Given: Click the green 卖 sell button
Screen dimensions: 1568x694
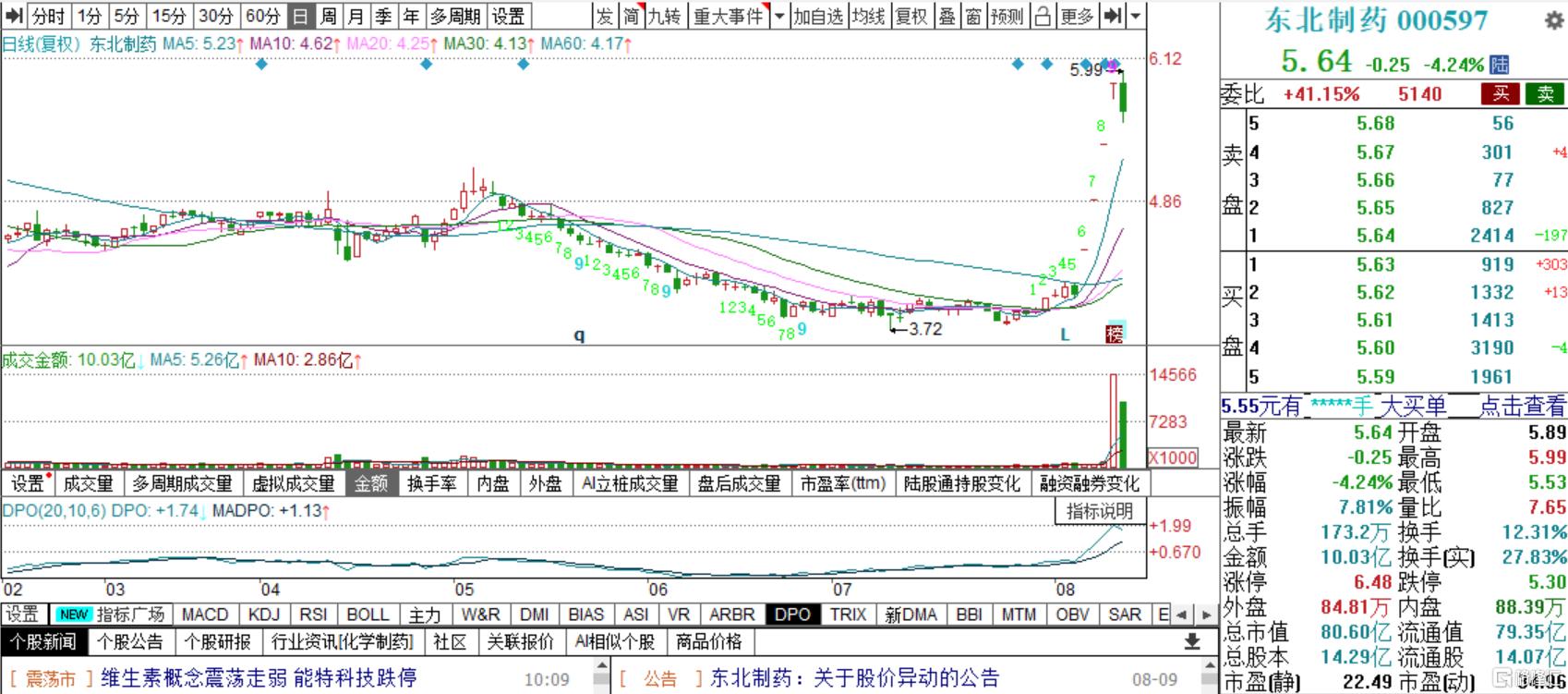Looking at the screenshot, I should tap(1545, 93).
